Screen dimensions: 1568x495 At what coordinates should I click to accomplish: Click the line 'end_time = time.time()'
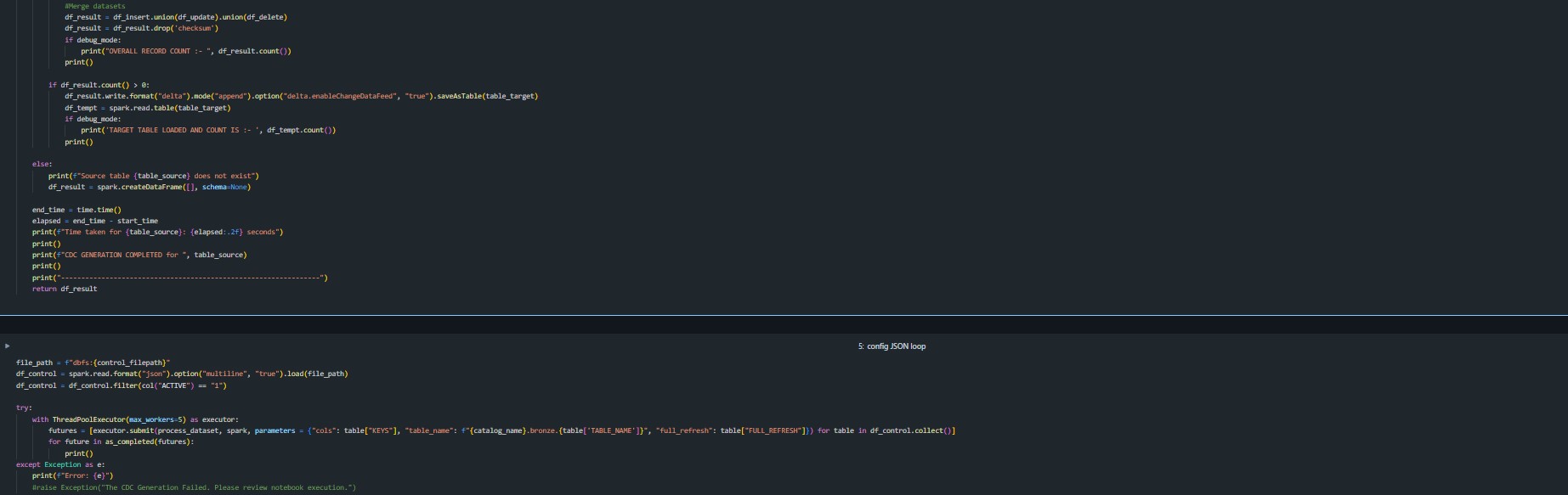coord(76,210)
